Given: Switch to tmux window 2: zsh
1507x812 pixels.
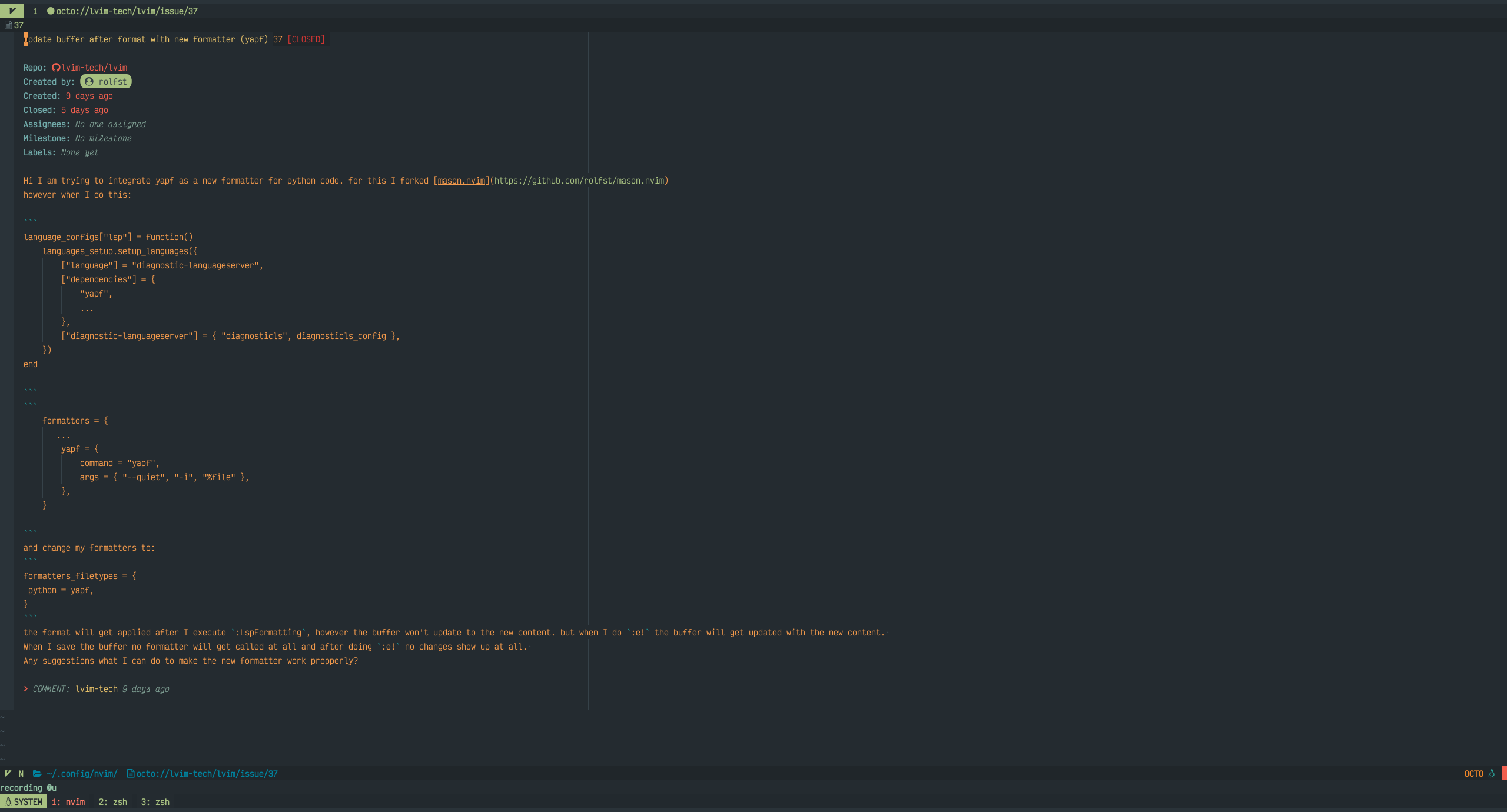Looking at the screenshot, I should point(112,802).
